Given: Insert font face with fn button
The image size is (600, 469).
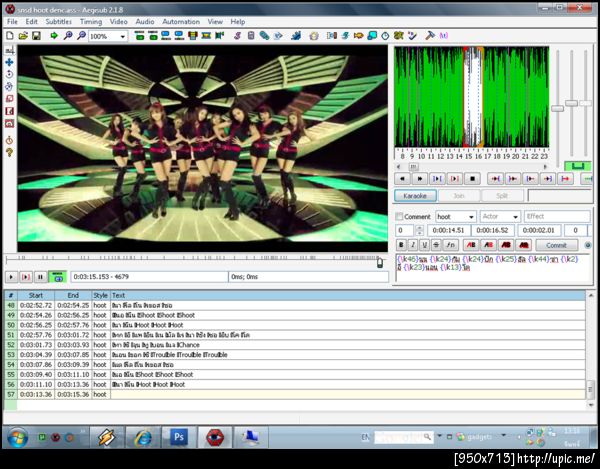Looking at the screenshot, I should [451, 245].
